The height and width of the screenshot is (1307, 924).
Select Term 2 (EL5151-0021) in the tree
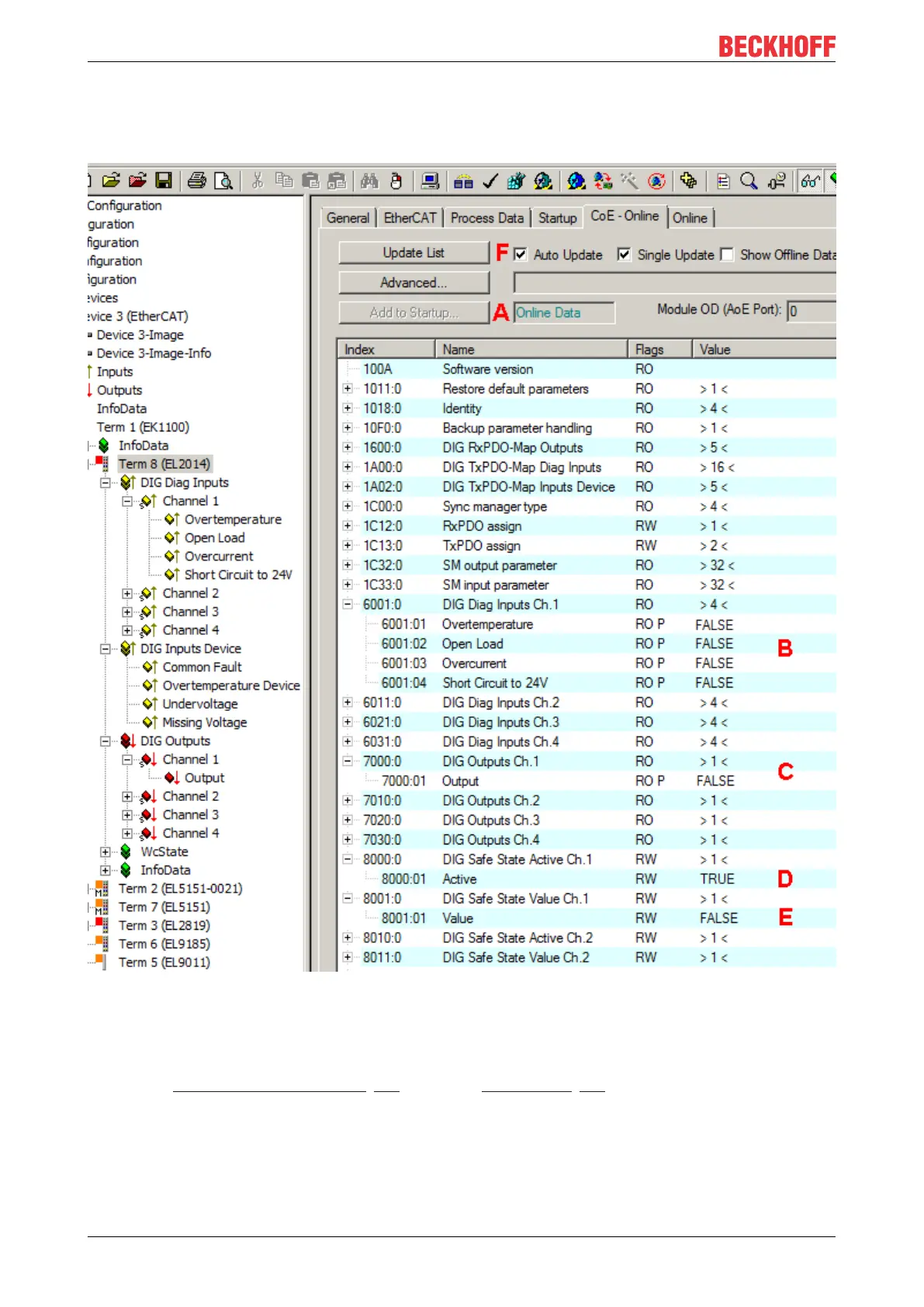click(180, 889)
